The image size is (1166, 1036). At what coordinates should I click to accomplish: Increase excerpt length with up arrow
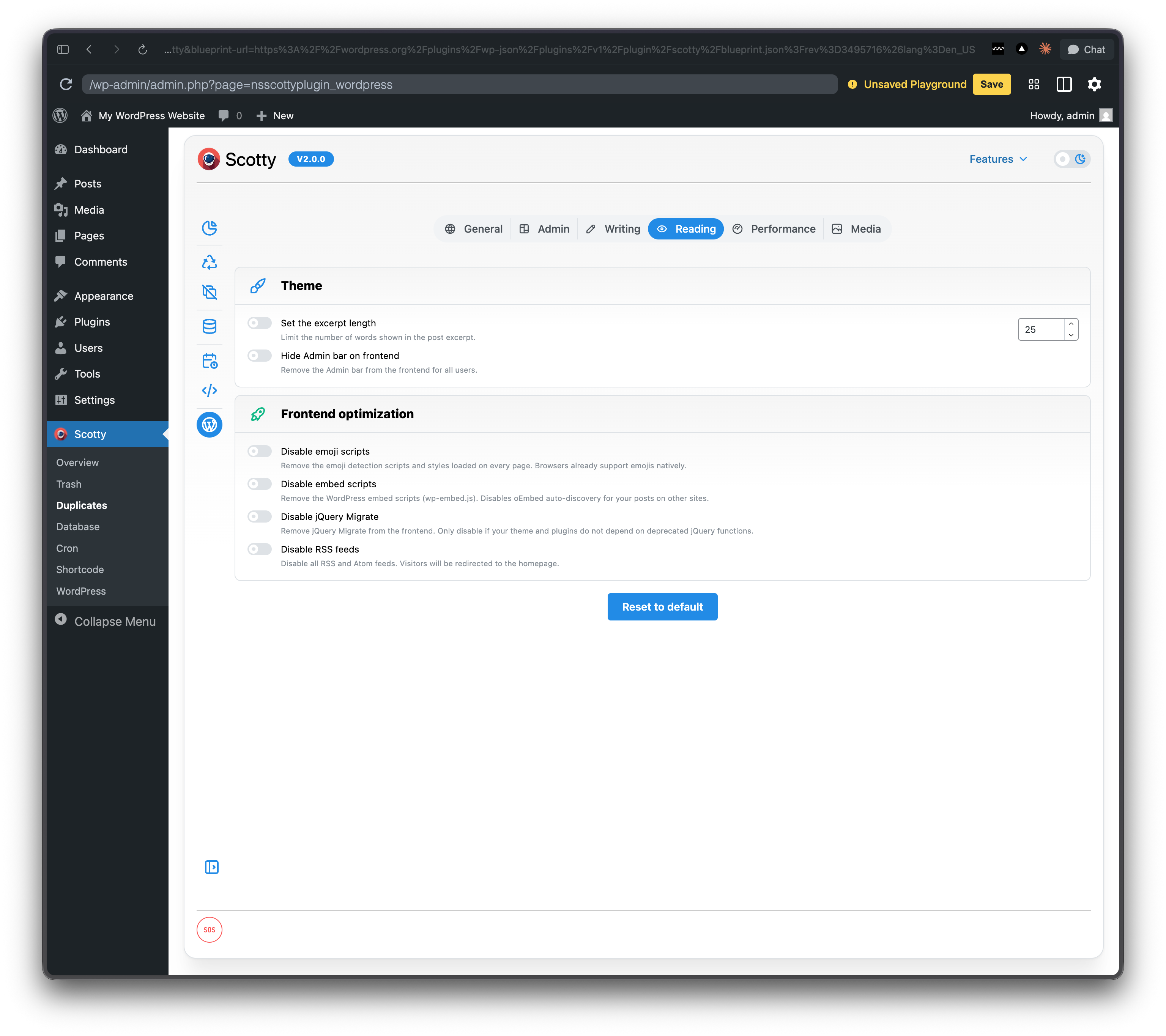[x=1071, y=324]
